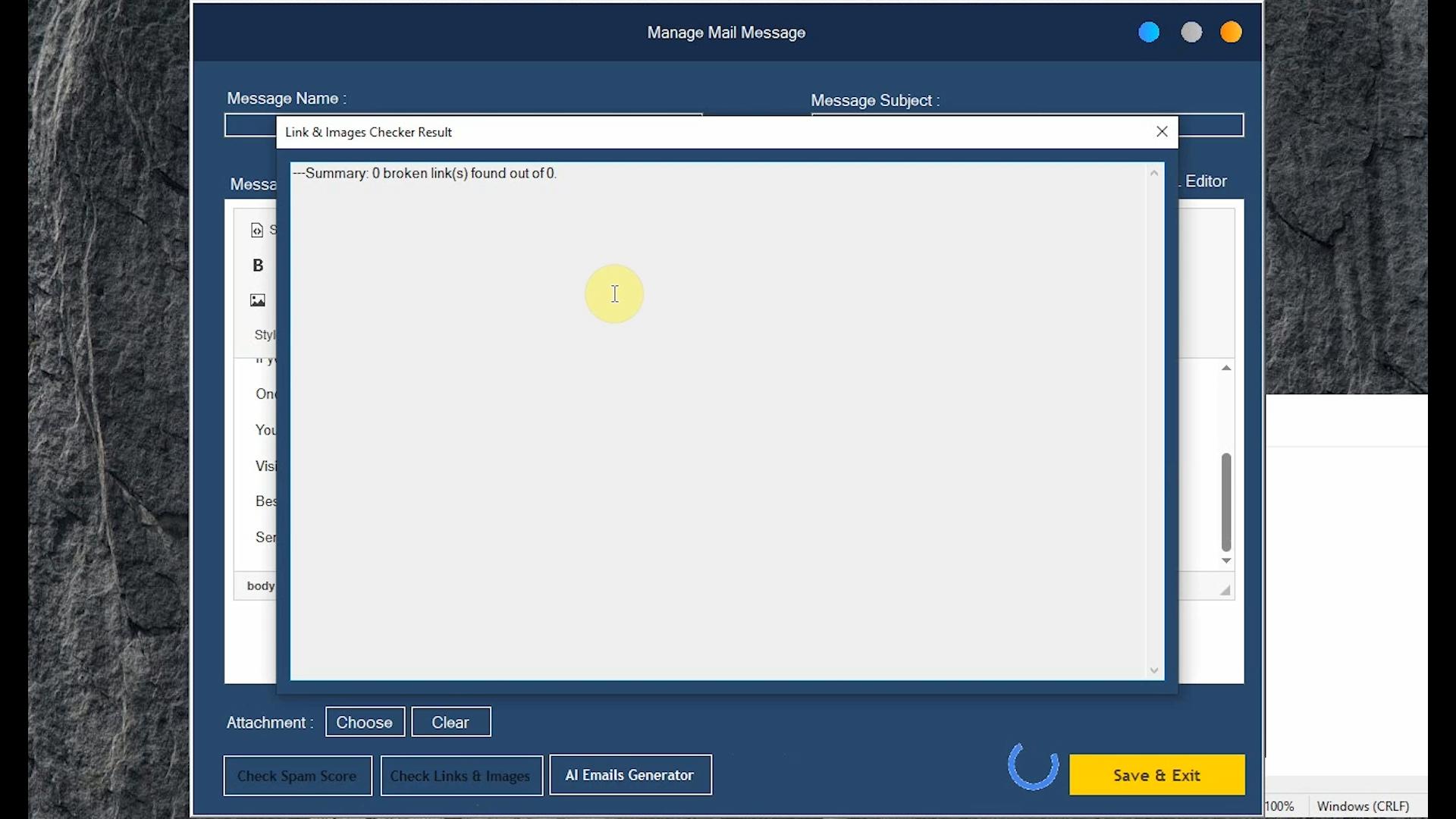Image resolution: width=1456 pixels, height=819 pixels.
Task: Click Check Spam Score button
Action: point(297,776)
